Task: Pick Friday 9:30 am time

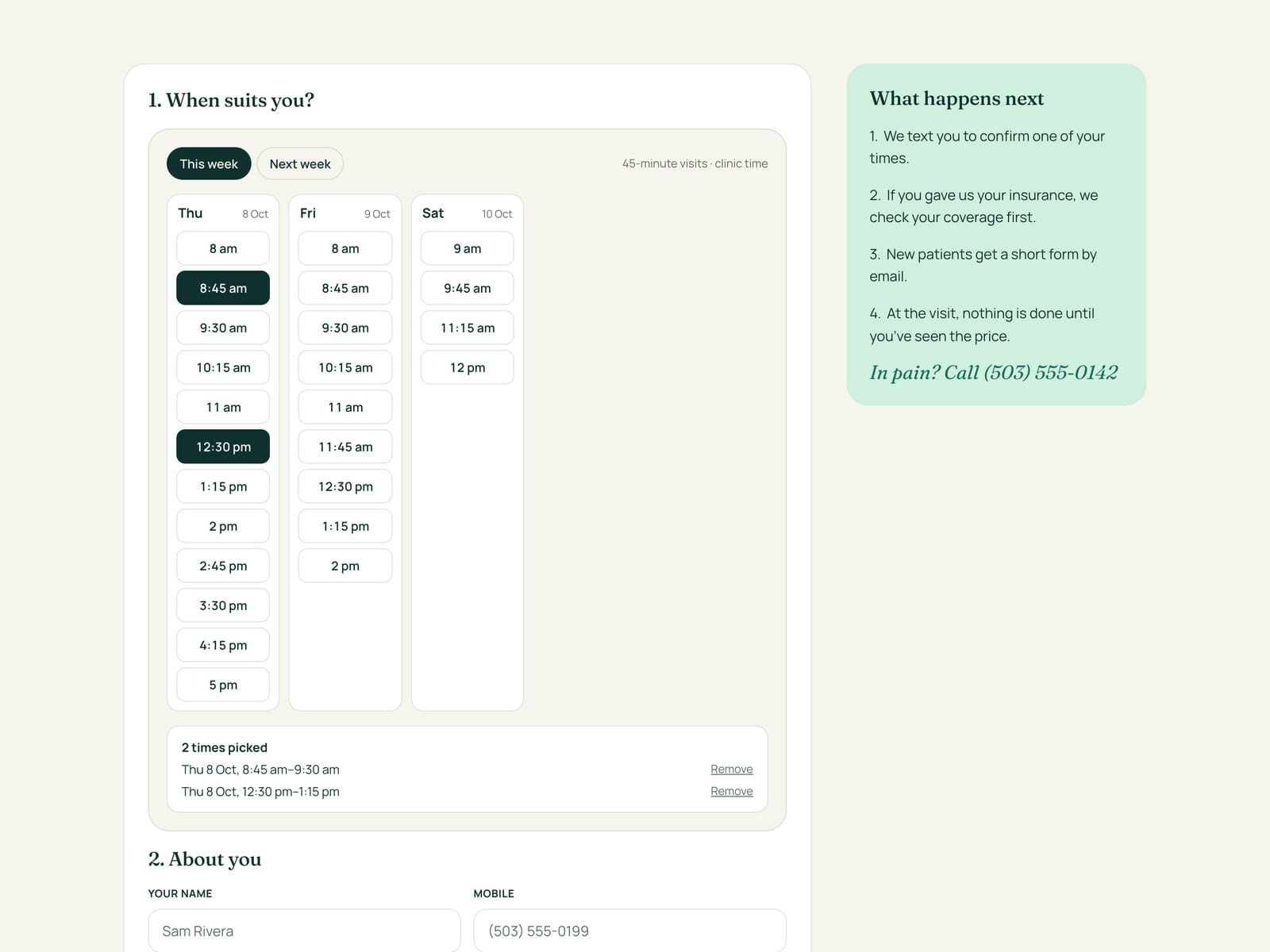Action: (345, 328)
